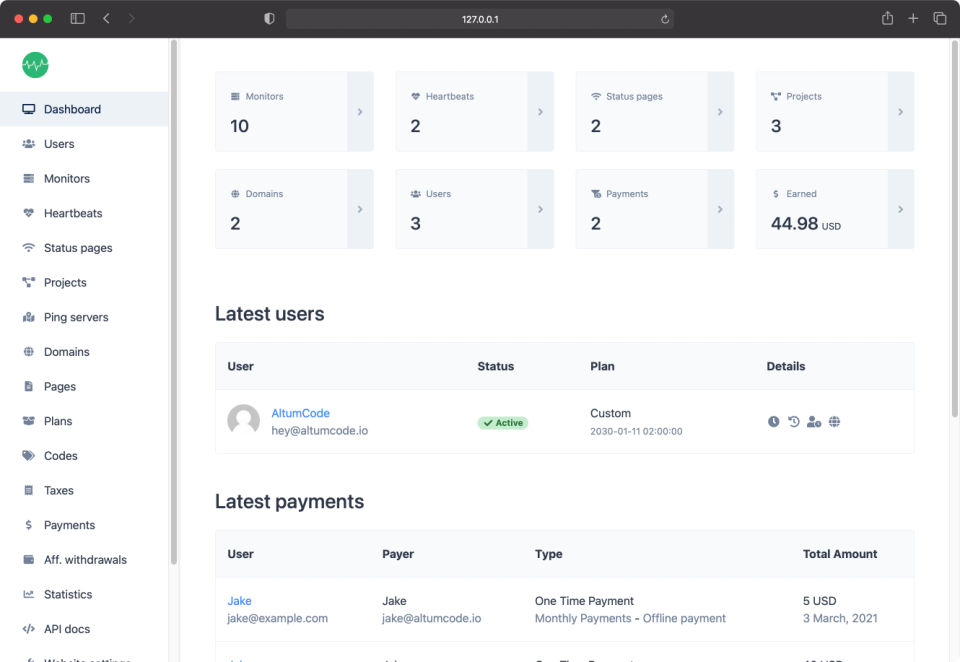Image resolution: width=960 pixels, height=662 pixels.
Task: Click the 'One Time Payment' type text
Action: coord(584,601)
